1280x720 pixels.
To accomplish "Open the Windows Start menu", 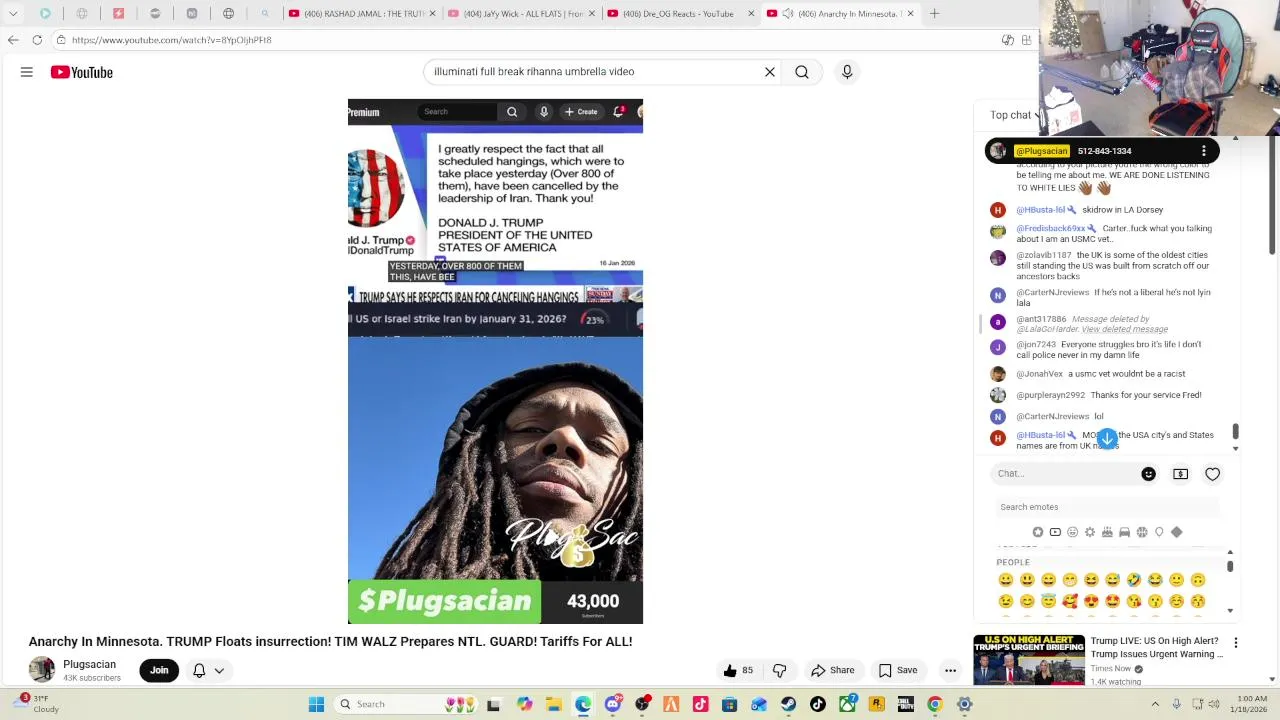I will 316,704.
